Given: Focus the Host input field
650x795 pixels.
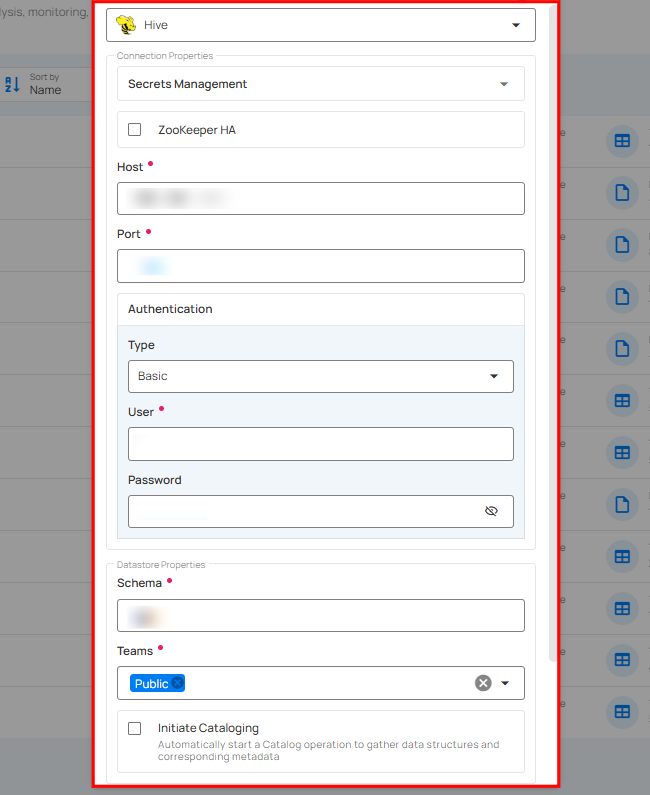Looking at the screenshot, I should [x=320, y=198].
